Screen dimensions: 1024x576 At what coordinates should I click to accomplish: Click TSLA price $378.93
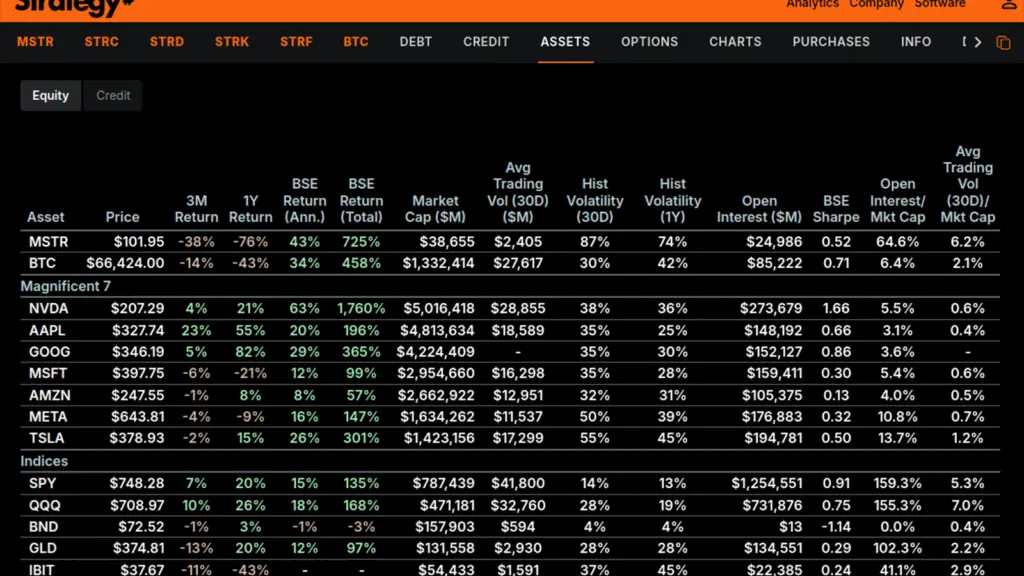pos(136,438)
